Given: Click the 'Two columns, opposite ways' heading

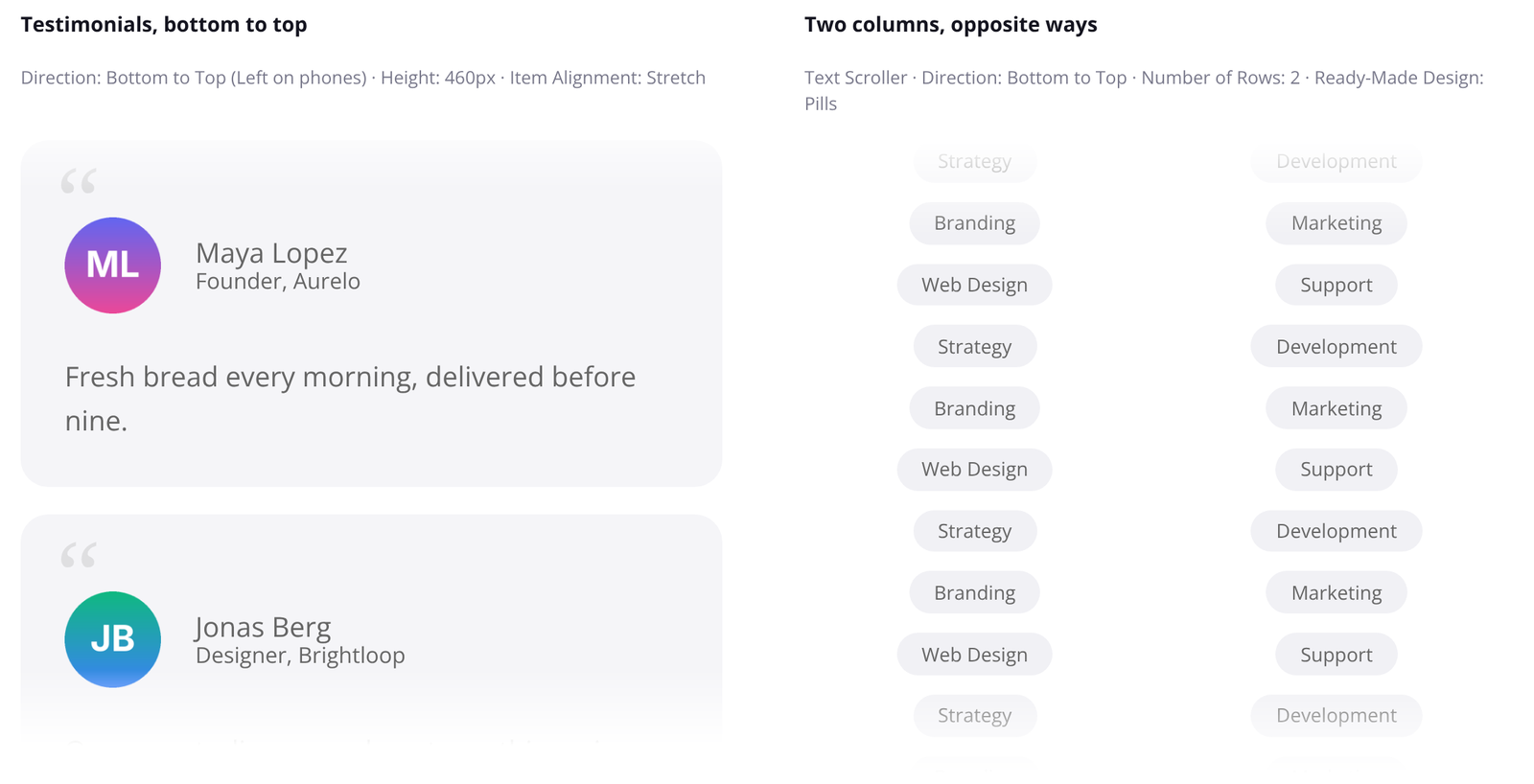Looking at the screenshot, I should (x=950, y=24).
